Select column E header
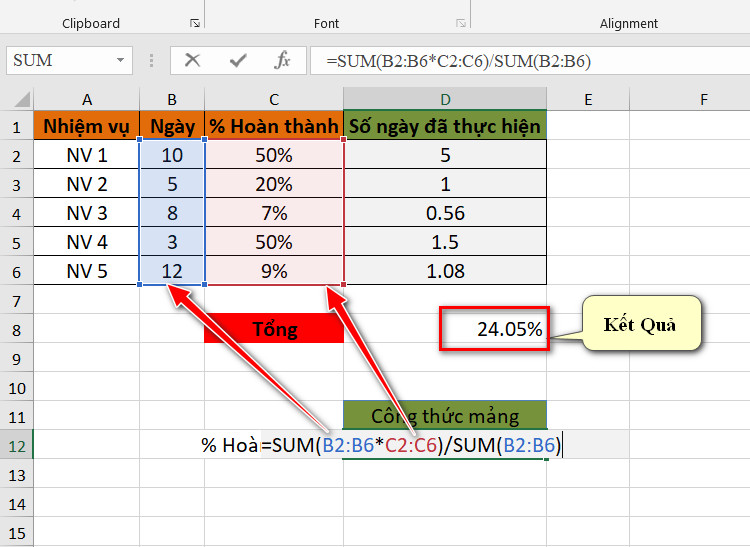This screenshot has height=547, width=750. click(588, 99)
